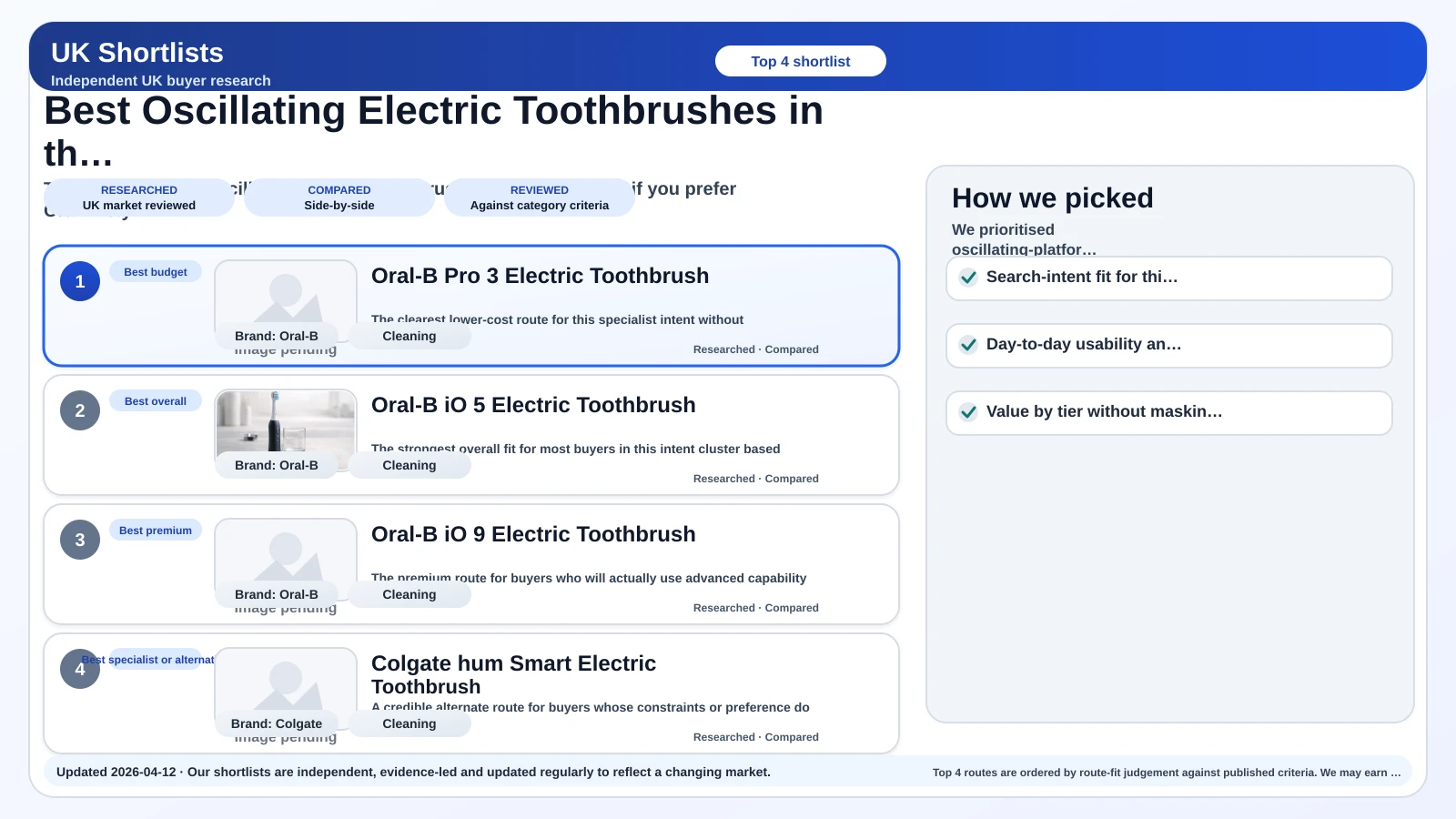This screenshot has height=819, width=1456.
Task: Click the credible alternate route description
Action: (x=591, y=707)
